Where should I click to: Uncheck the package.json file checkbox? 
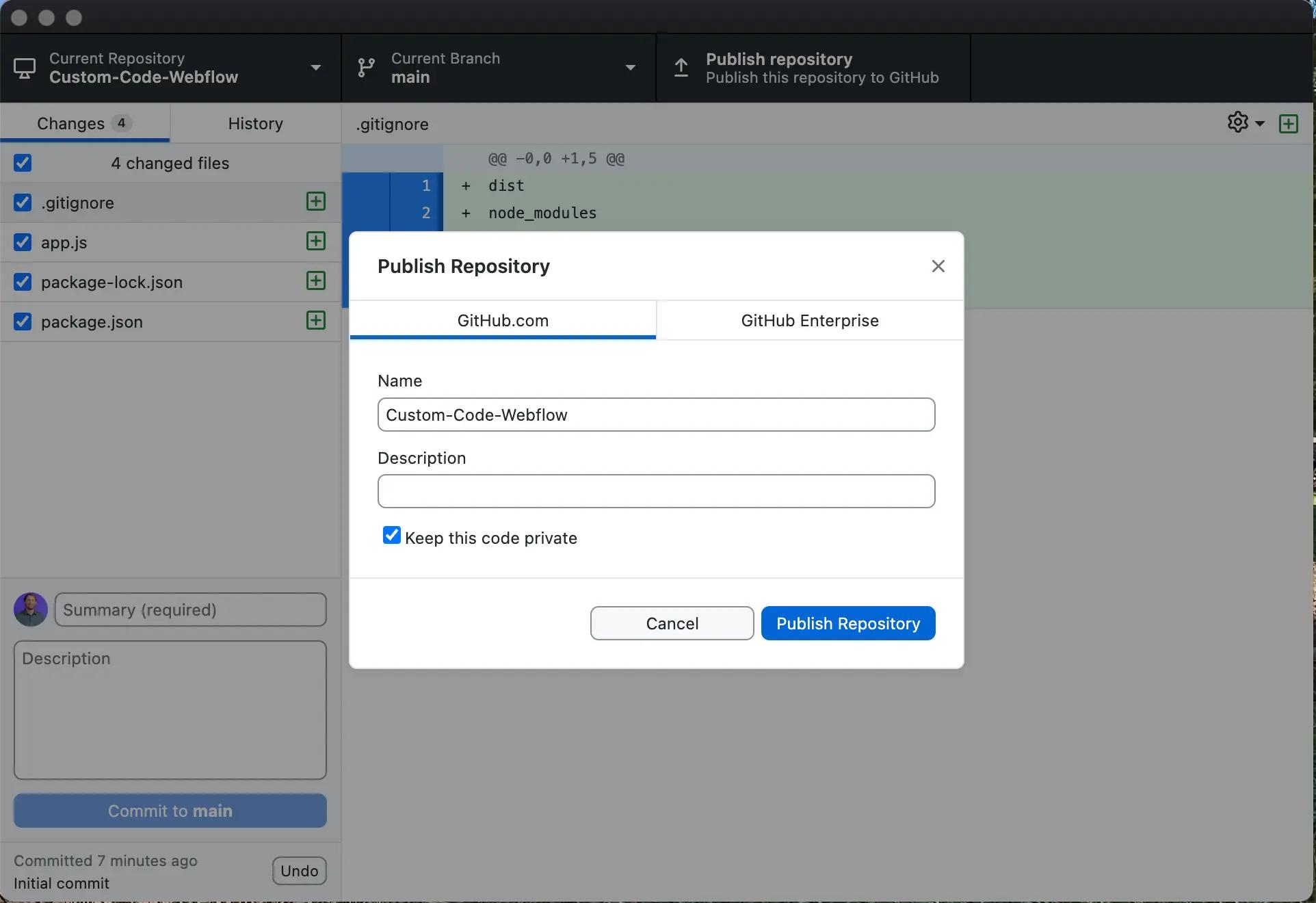point(23,322)
